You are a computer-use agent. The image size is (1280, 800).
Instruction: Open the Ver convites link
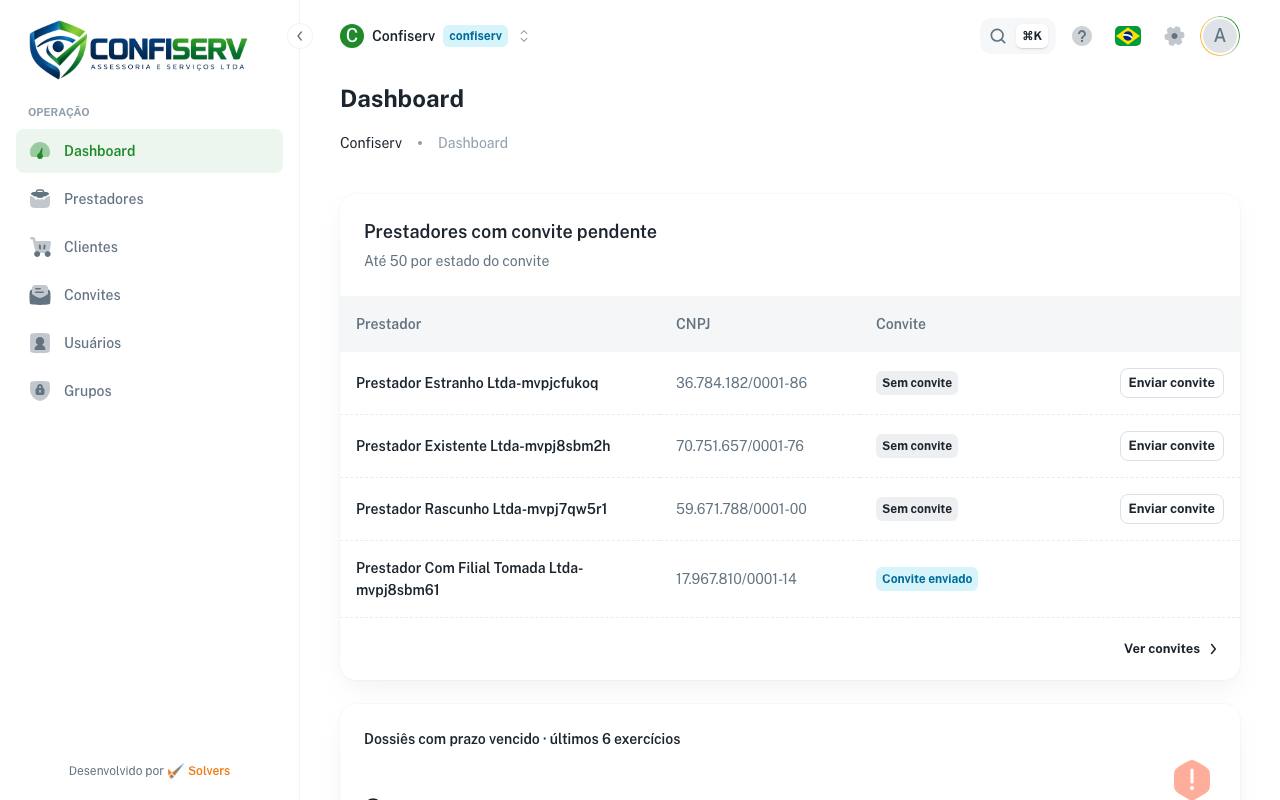point(1171,649)
